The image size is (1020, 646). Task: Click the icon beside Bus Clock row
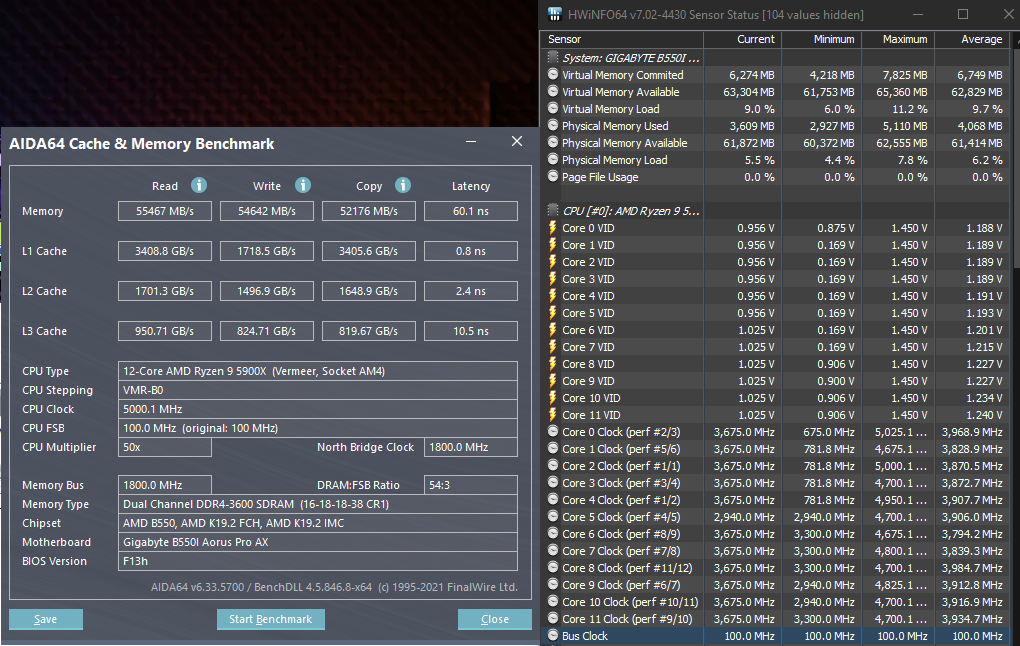[x=553, y=635]
